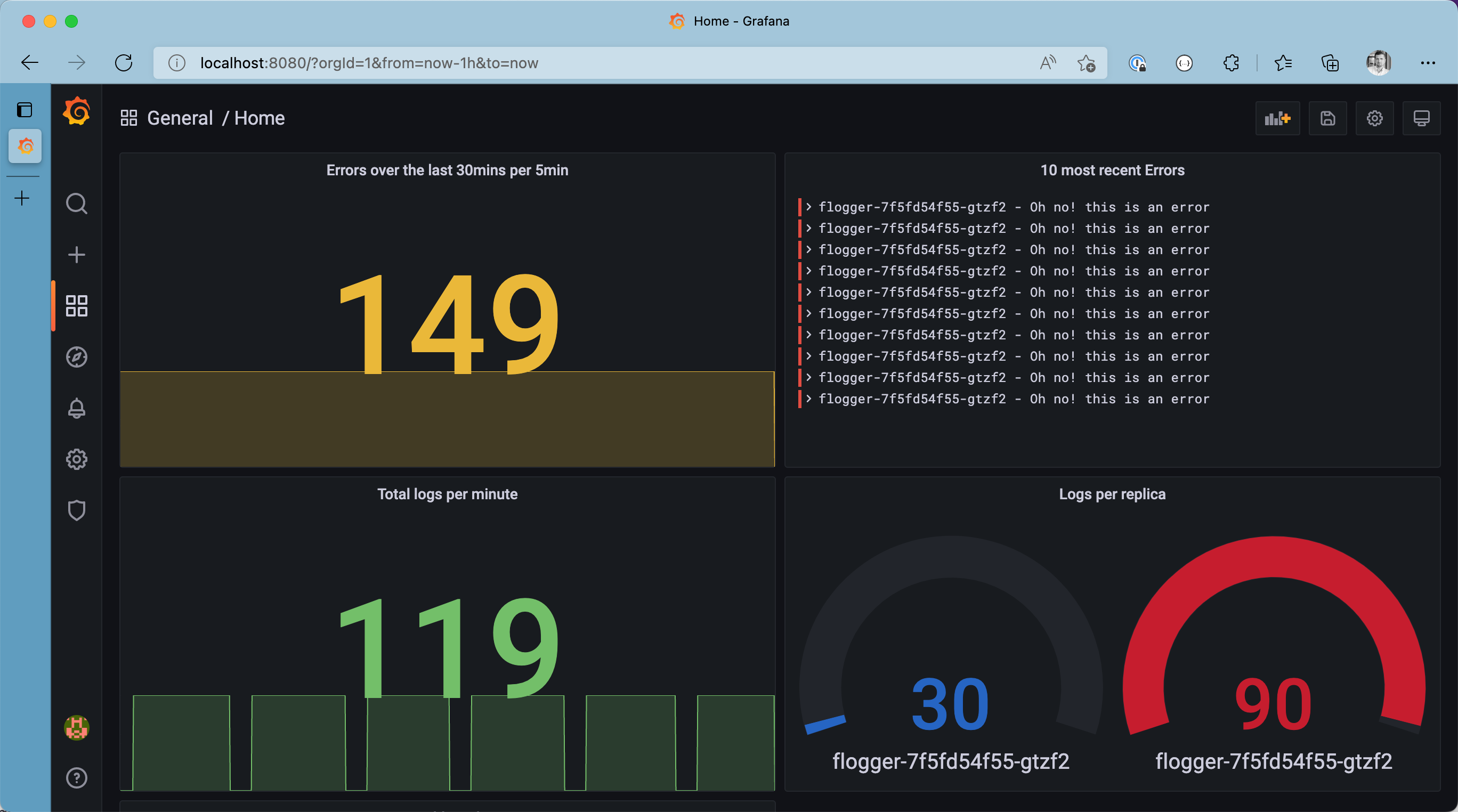Expand the first error log row
The image size is (1458, 812).
809,207
